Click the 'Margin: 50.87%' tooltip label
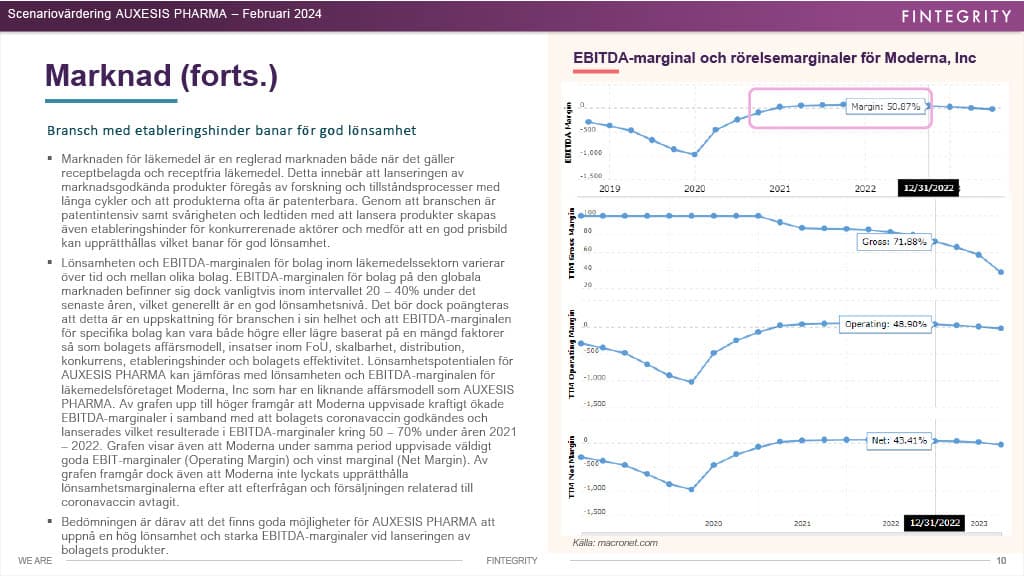Viewport: 1024px width, 576px height. click(x=886, y=106)
